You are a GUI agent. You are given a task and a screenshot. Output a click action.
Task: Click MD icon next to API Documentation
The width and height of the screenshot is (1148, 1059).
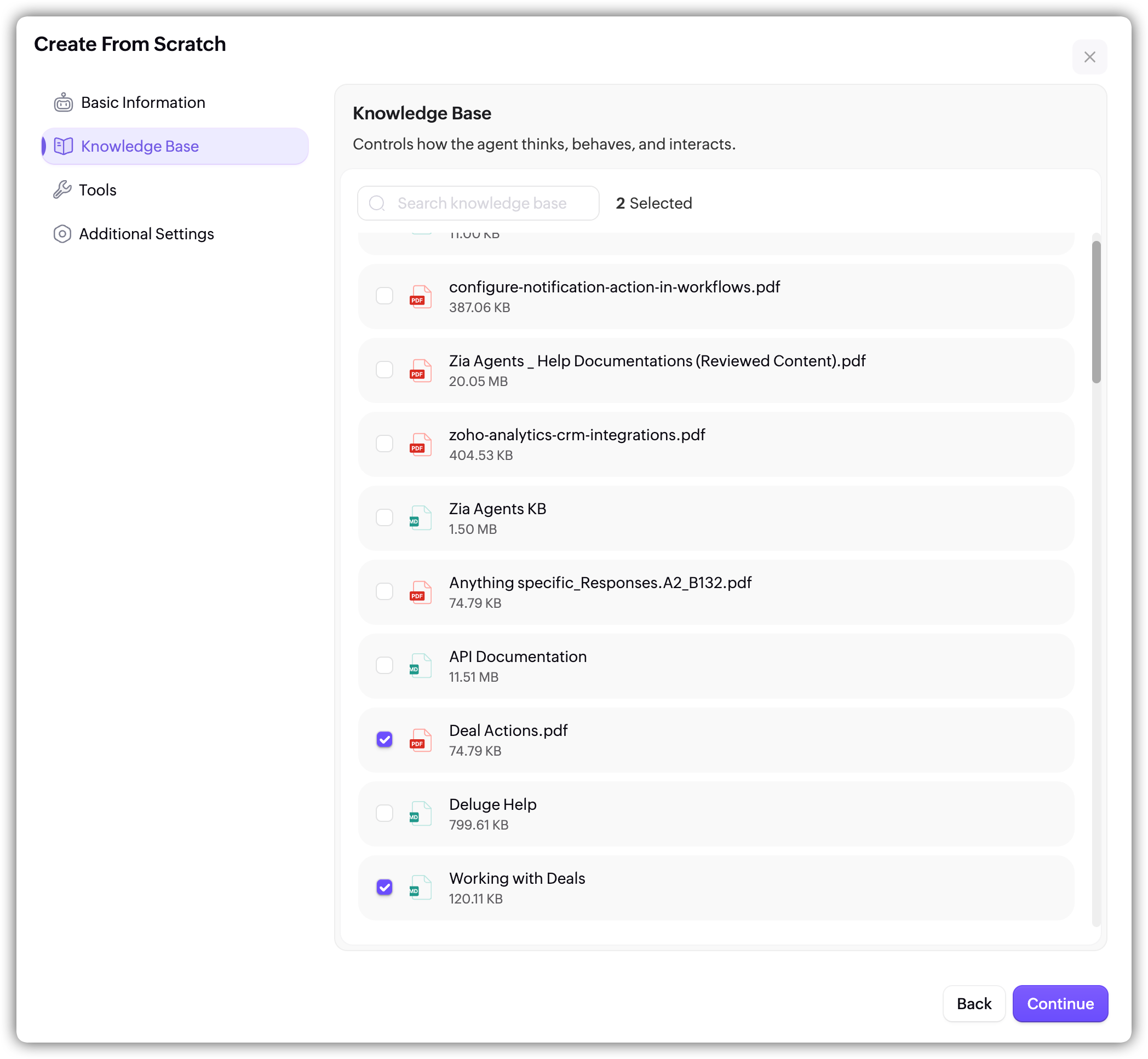coord(420,666)
